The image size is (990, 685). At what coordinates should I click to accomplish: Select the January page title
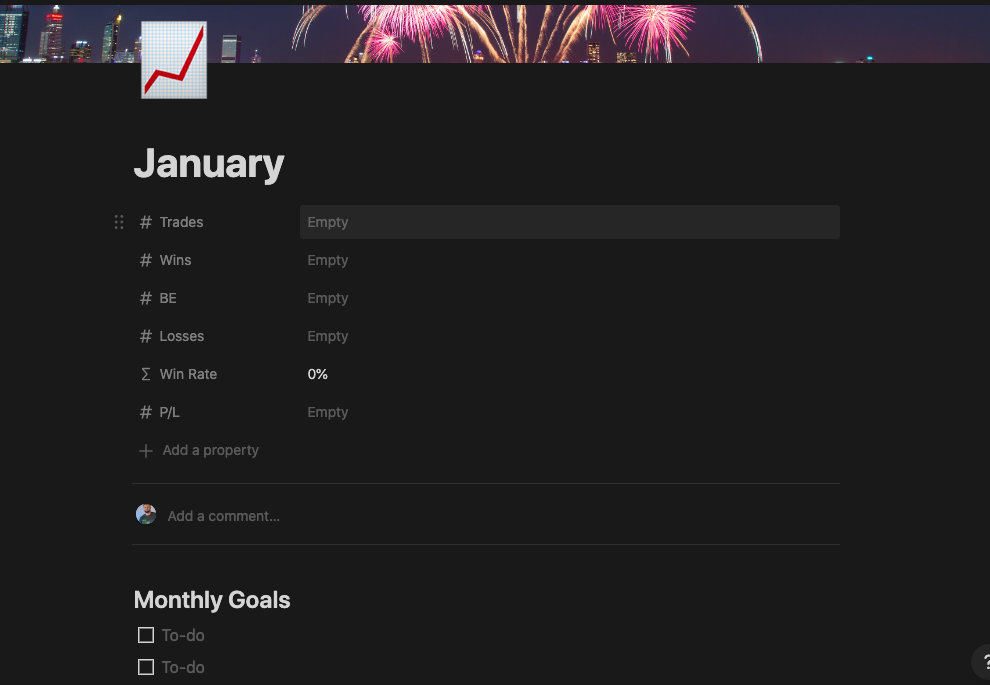click(x=209, y=163)
